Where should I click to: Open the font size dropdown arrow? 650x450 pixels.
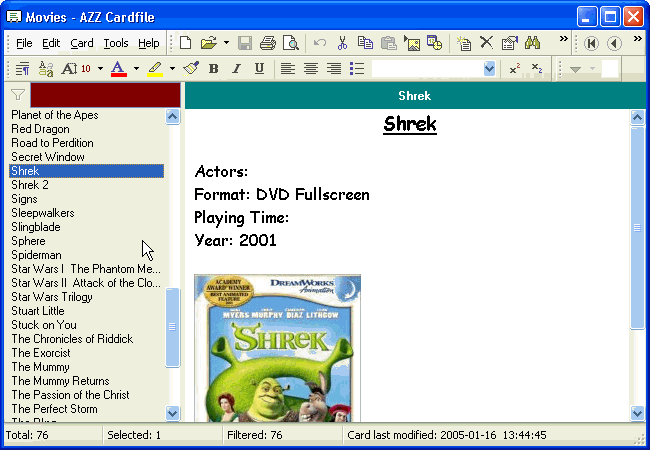pos(100,68)
